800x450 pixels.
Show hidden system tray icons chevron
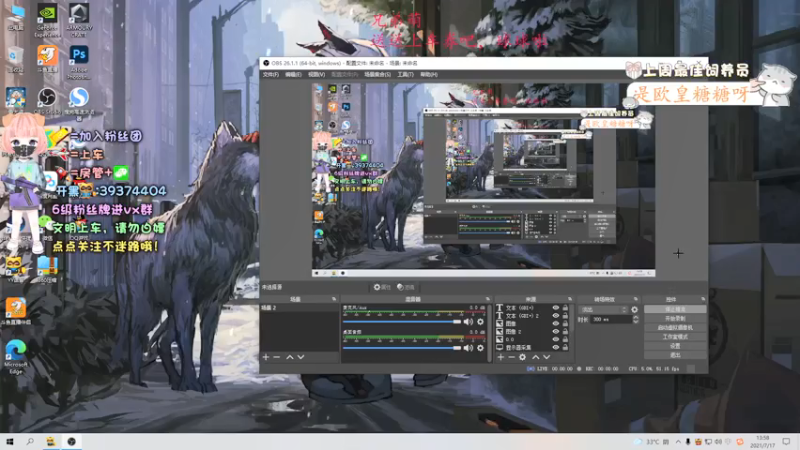(x=678, y=442)
